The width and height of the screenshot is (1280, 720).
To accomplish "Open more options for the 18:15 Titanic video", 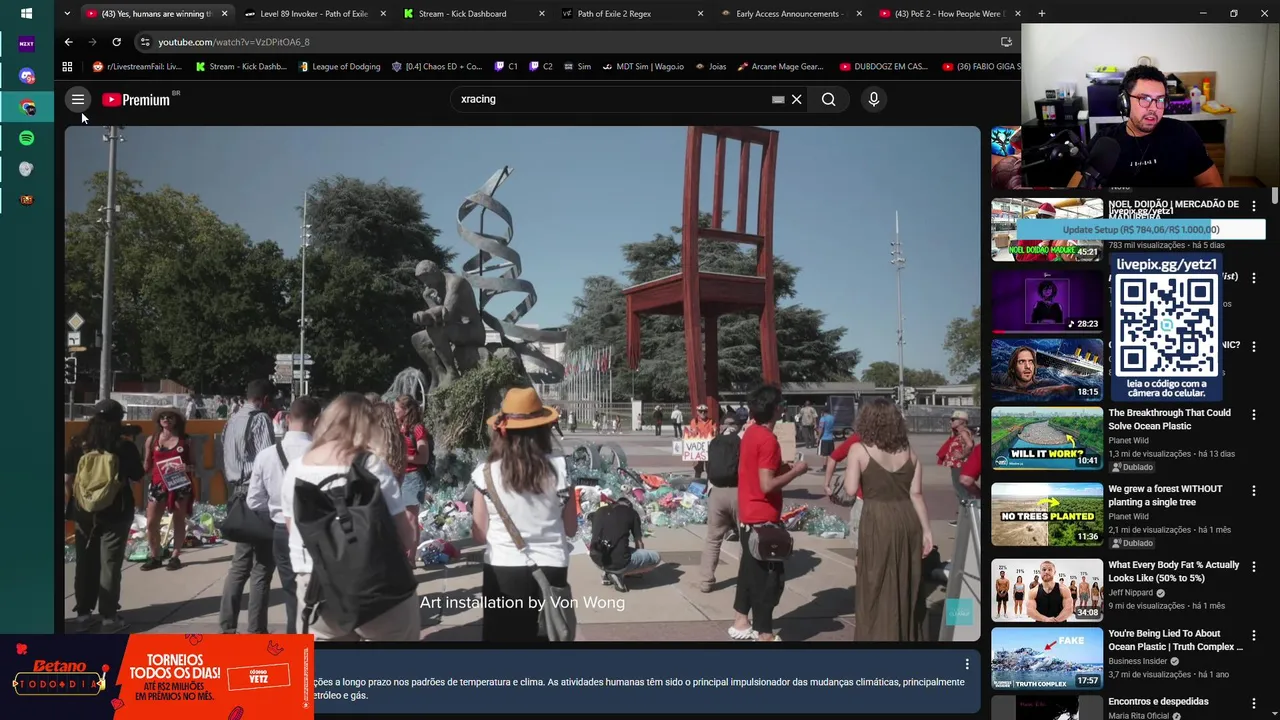I will pos(1253,347).
